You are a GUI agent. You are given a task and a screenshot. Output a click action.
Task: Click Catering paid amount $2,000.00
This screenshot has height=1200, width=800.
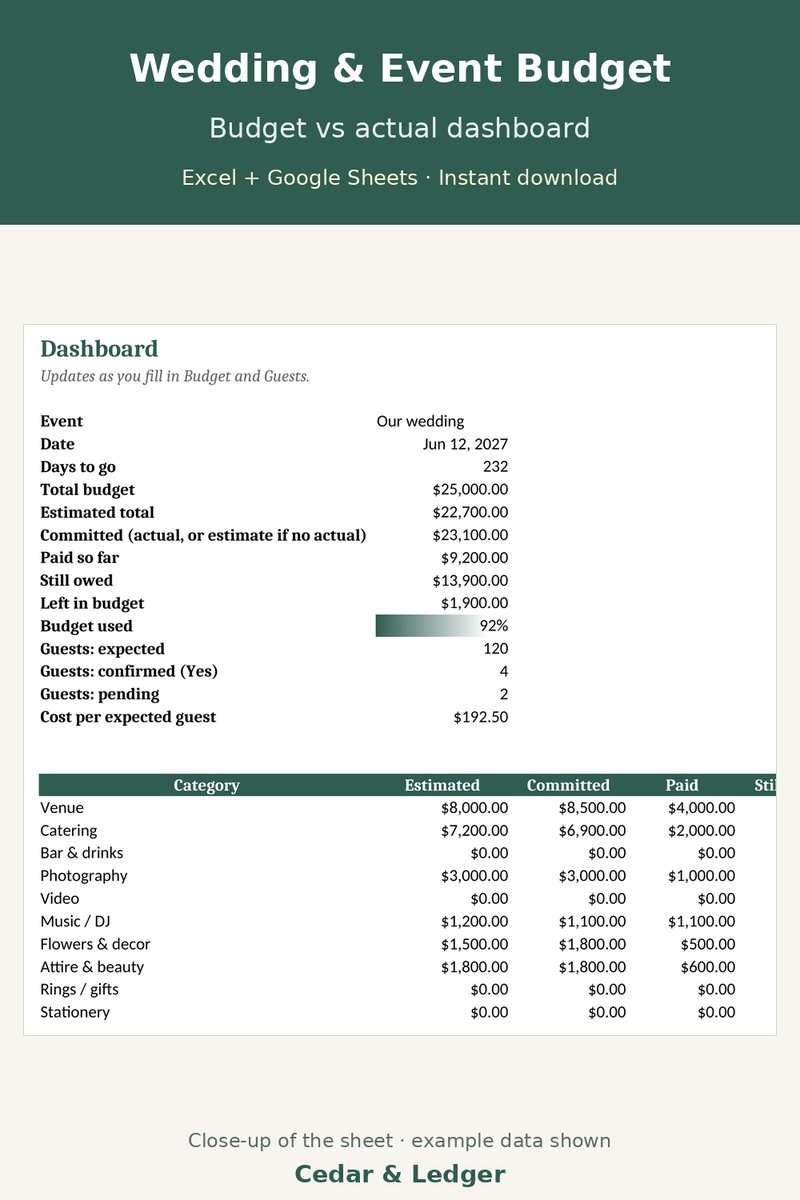pyautogui.click(x=701, y=830)
